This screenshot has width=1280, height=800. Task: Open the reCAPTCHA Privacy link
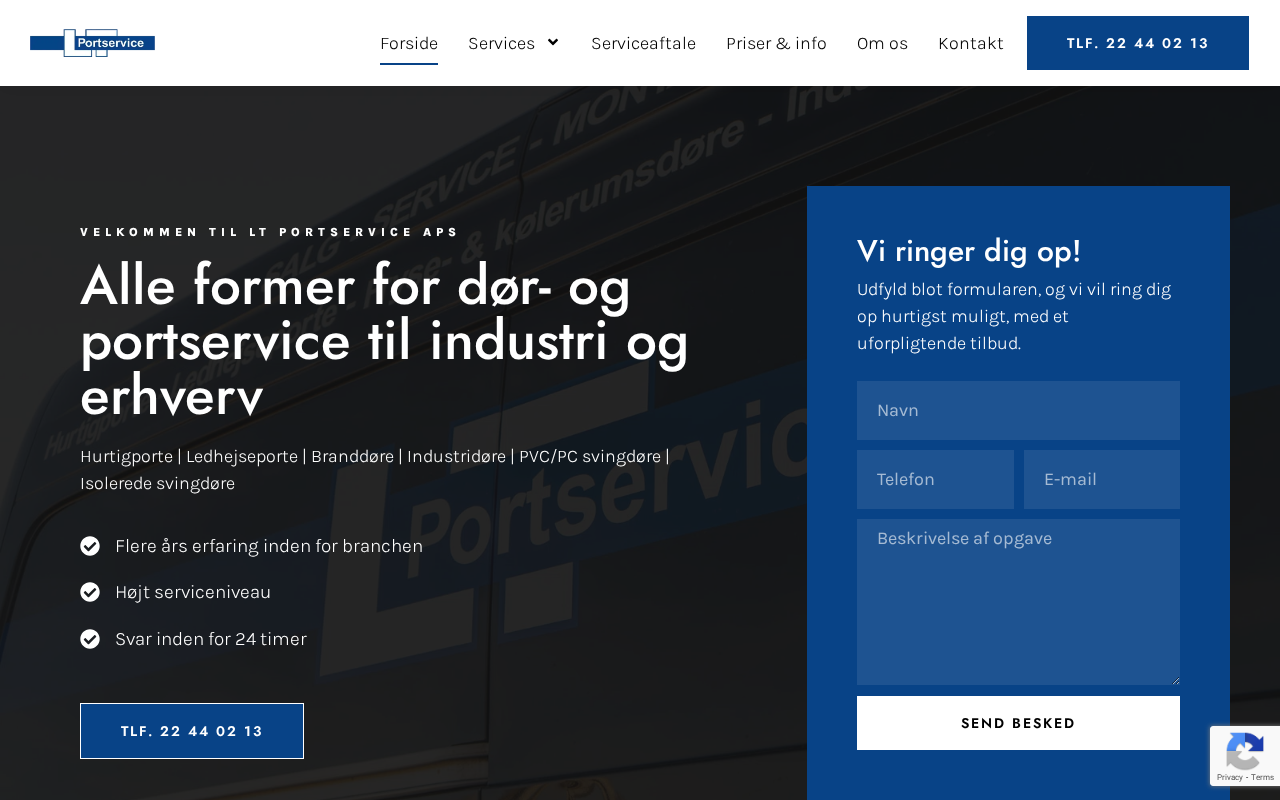[1229, 777]
